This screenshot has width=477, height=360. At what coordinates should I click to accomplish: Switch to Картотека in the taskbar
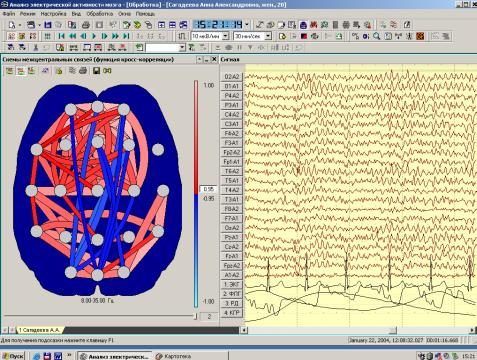[174, 356]
